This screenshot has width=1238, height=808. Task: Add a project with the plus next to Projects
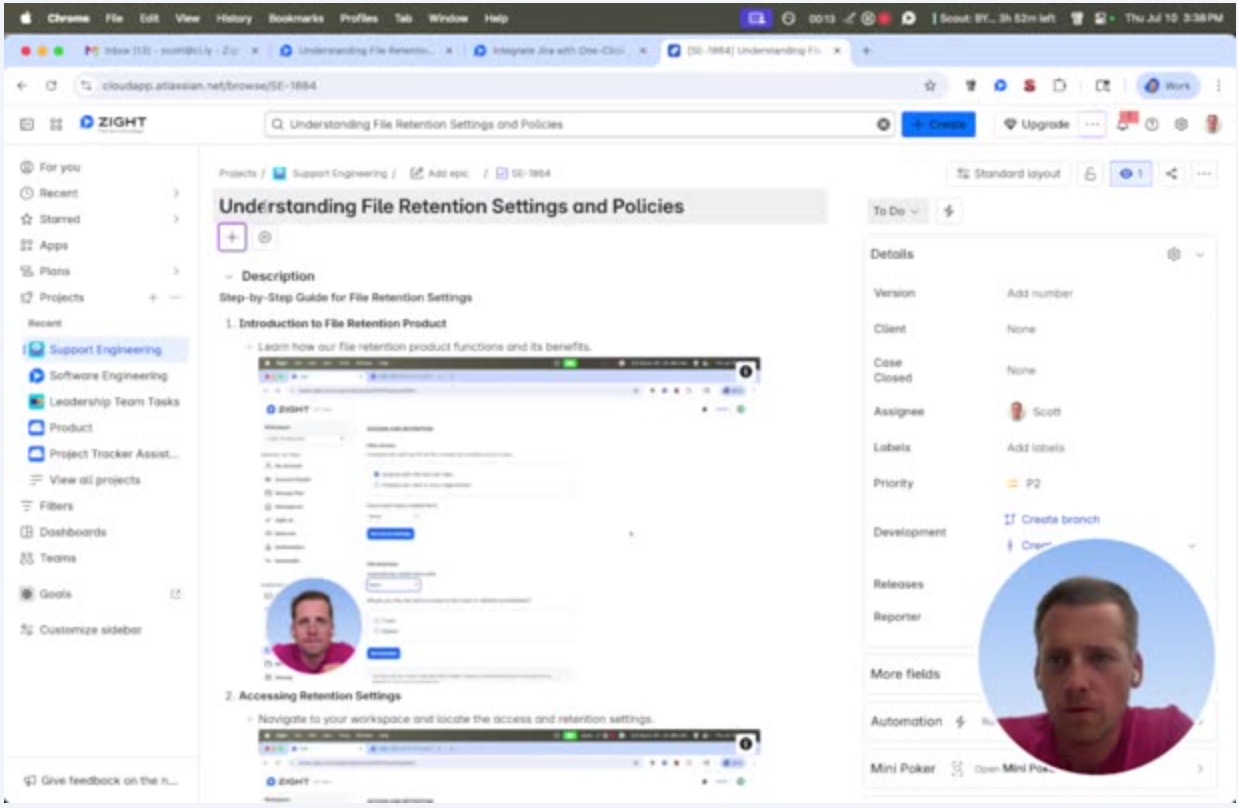click(153, 298)
